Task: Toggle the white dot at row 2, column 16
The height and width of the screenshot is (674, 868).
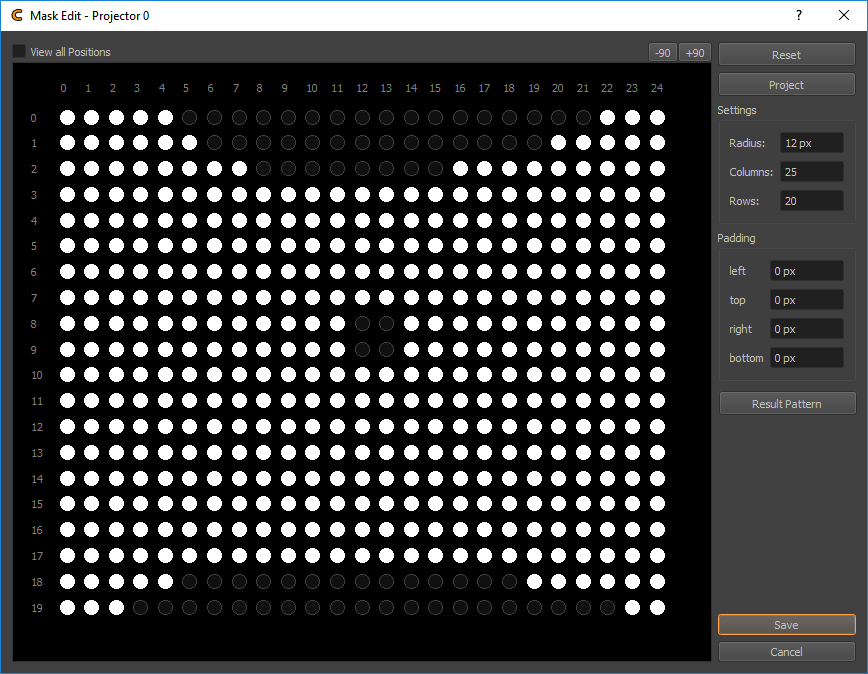Action: point(460,169)
